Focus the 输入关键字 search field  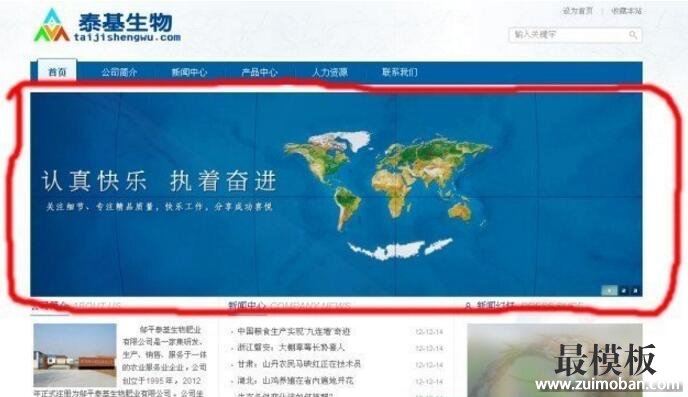point(575,35)
